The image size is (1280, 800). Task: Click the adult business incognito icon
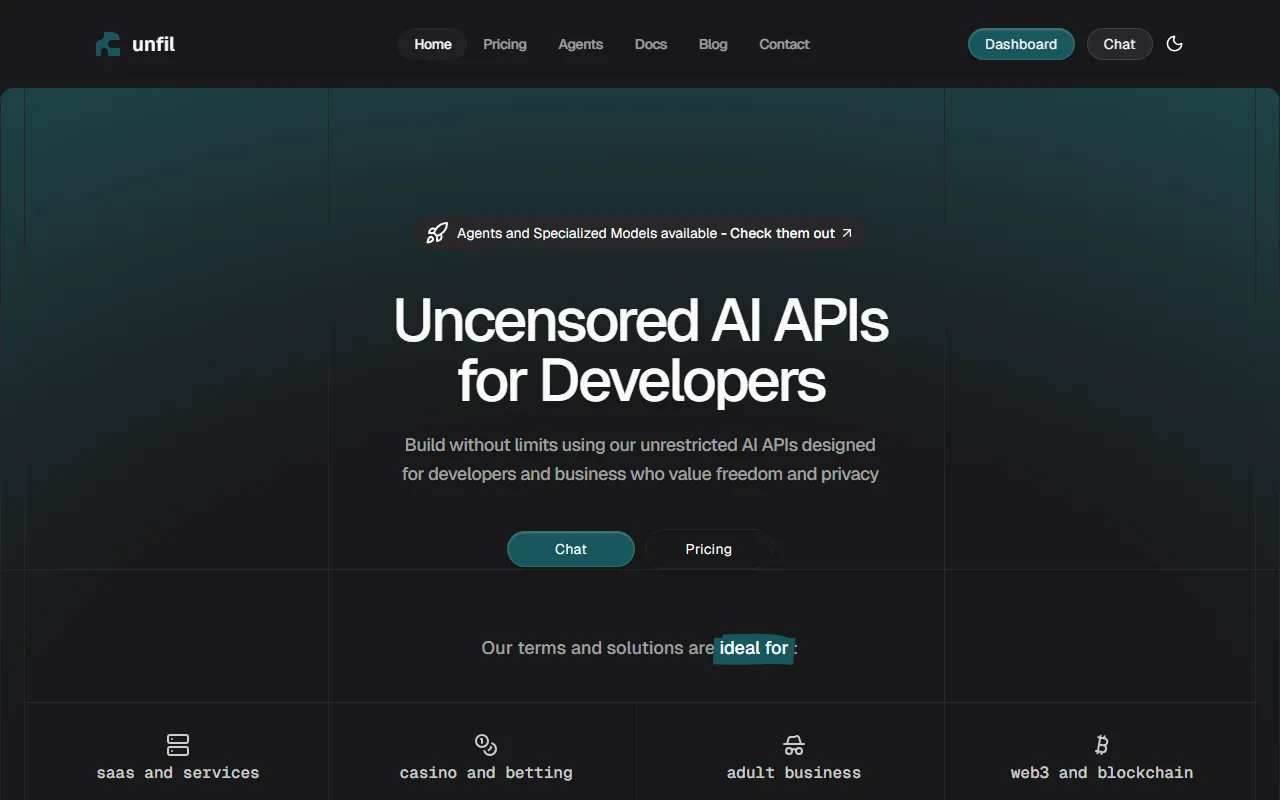[794, 745]
